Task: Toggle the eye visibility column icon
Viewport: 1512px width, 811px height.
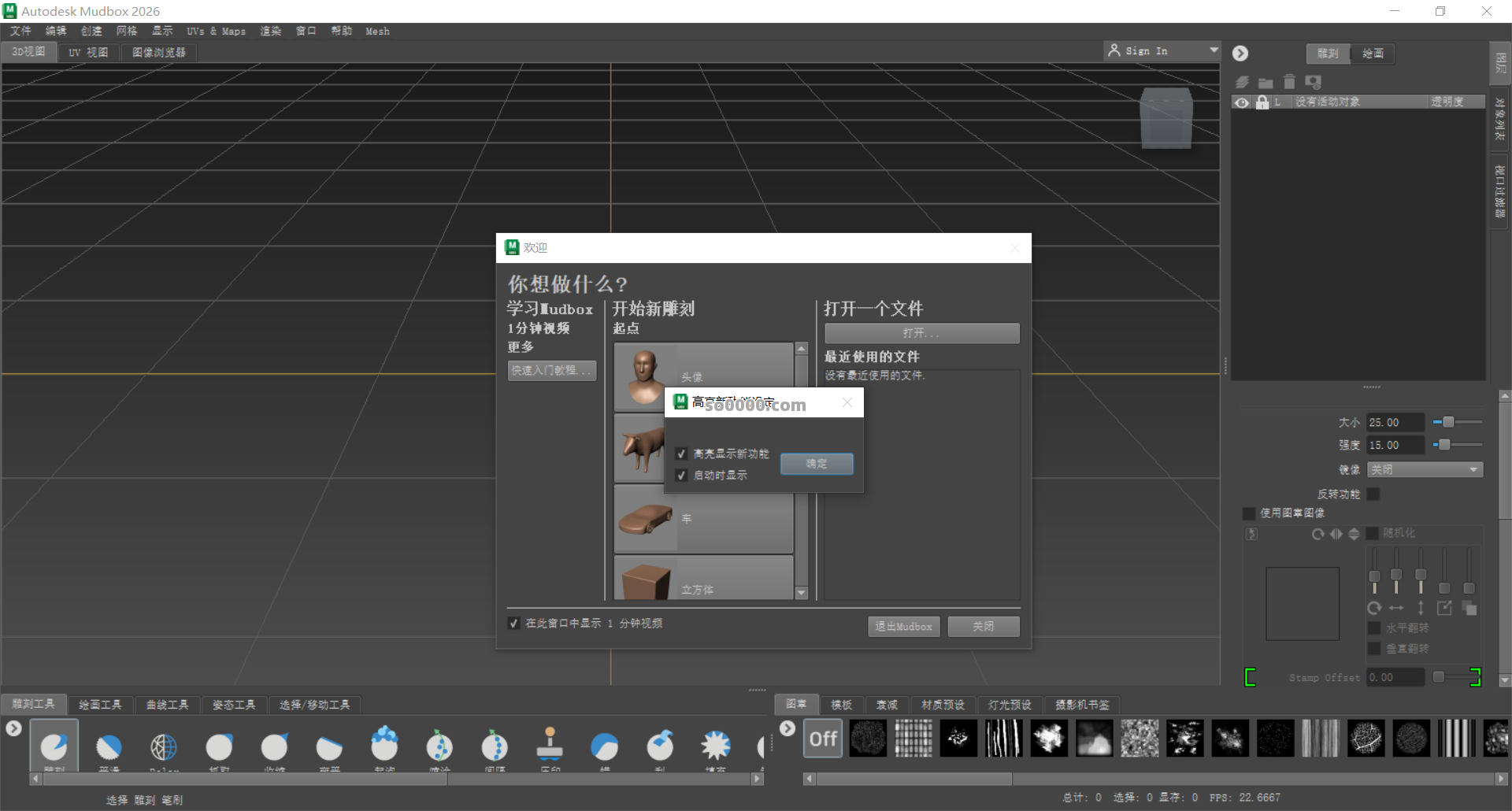Action: 1242,102
